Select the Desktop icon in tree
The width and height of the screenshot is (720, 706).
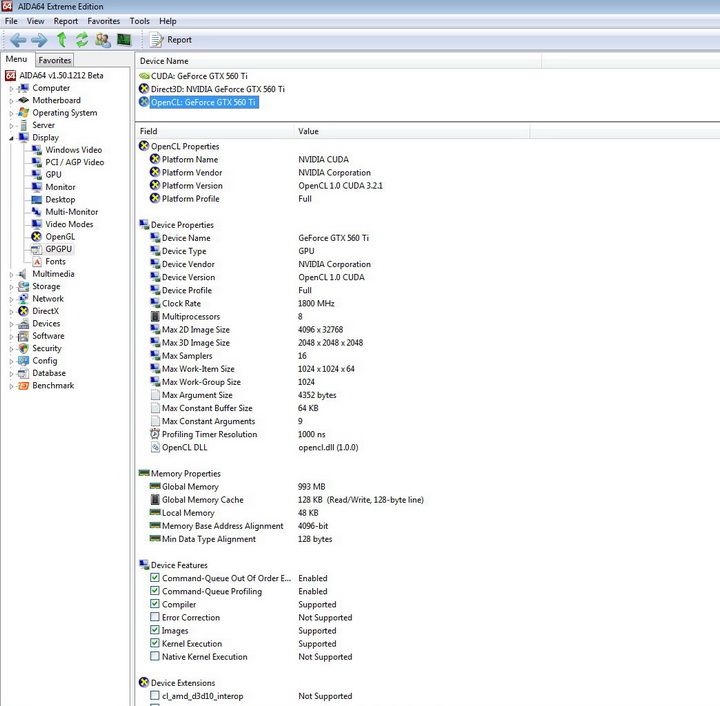tap(37, 199)
